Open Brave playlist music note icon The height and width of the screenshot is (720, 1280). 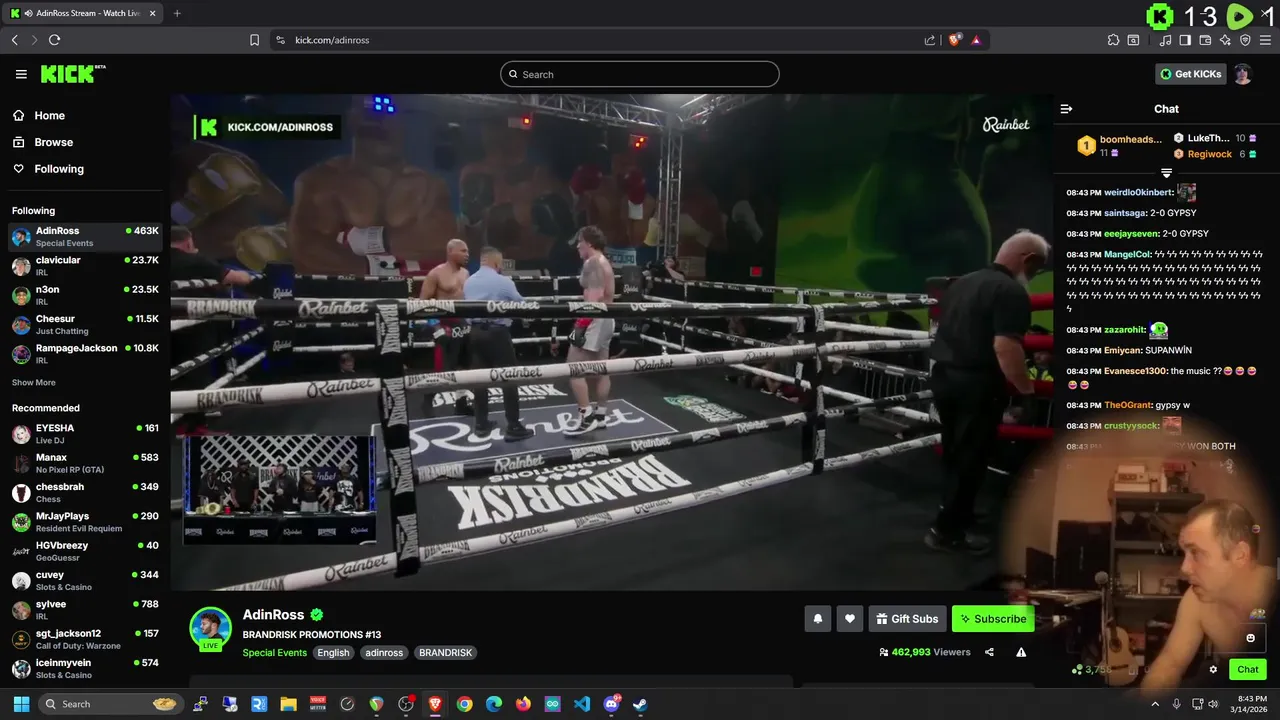pos(1165,40)
